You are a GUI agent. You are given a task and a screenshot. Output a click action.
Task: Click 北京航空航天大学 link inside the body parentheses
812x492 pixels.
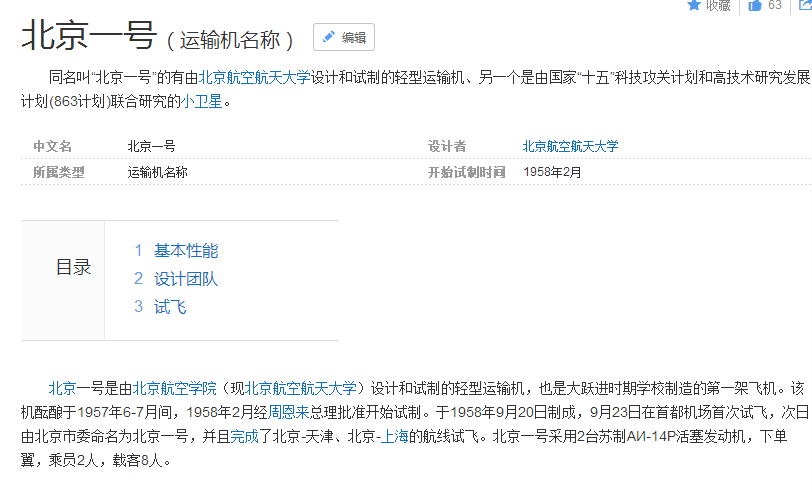tap(300, 388)
